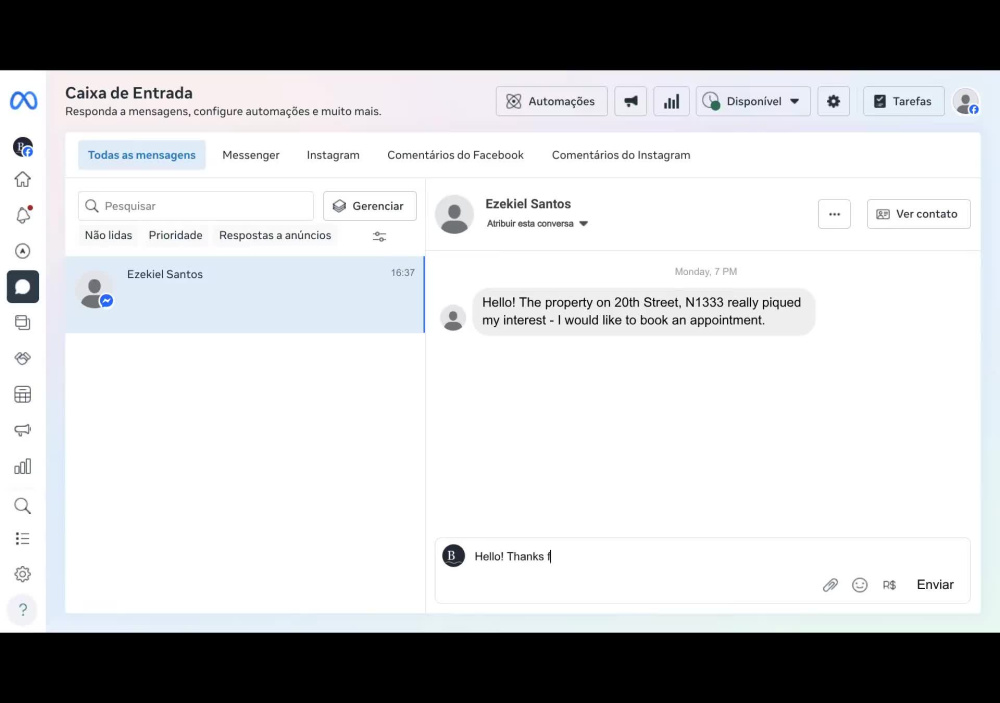Viewport: 1000px width, 703px height.
Task: Select the Inbox chat bubble icon
Action: pos(23,286)
